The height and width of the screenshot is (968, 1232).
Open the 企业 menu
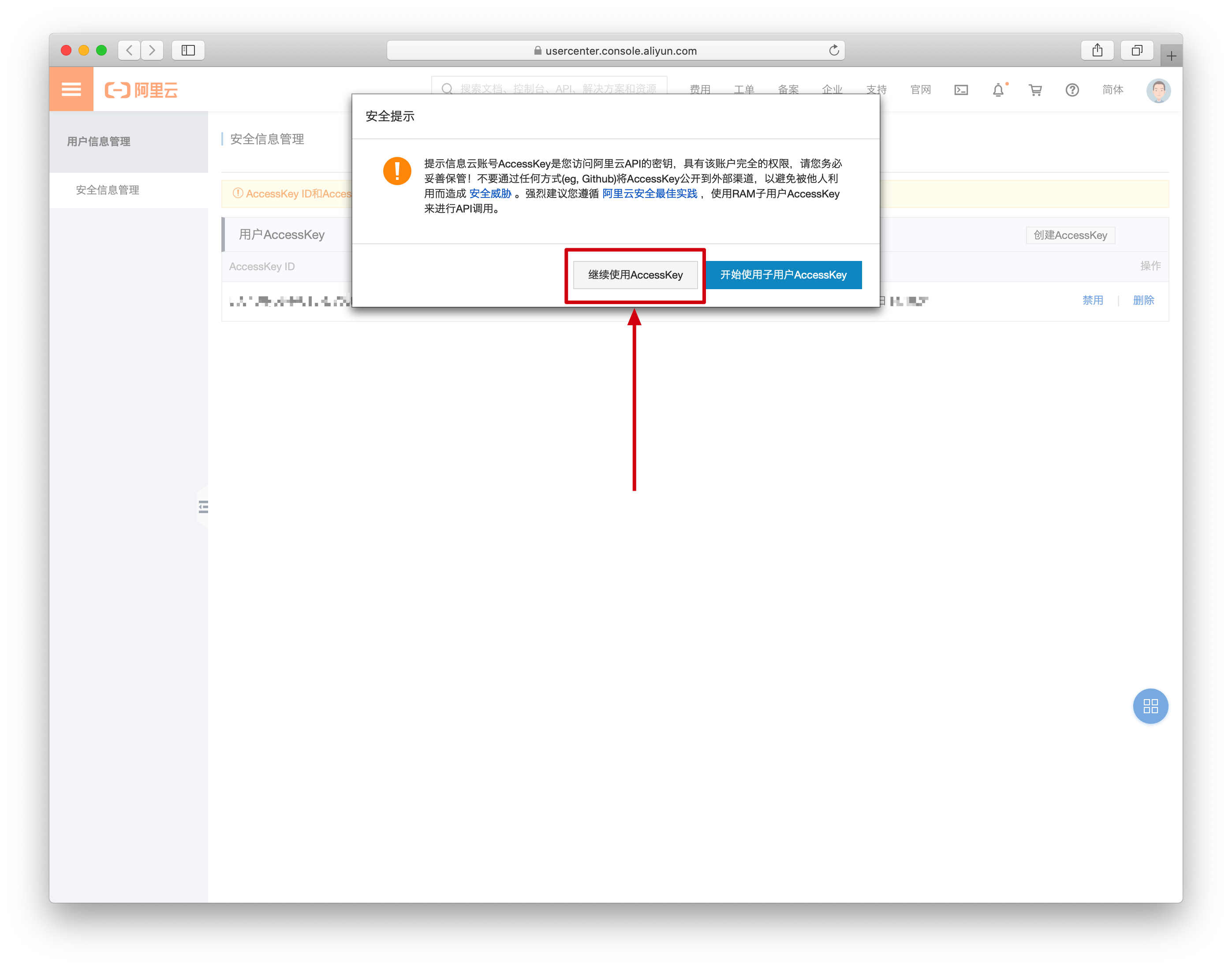pos(832,89)
